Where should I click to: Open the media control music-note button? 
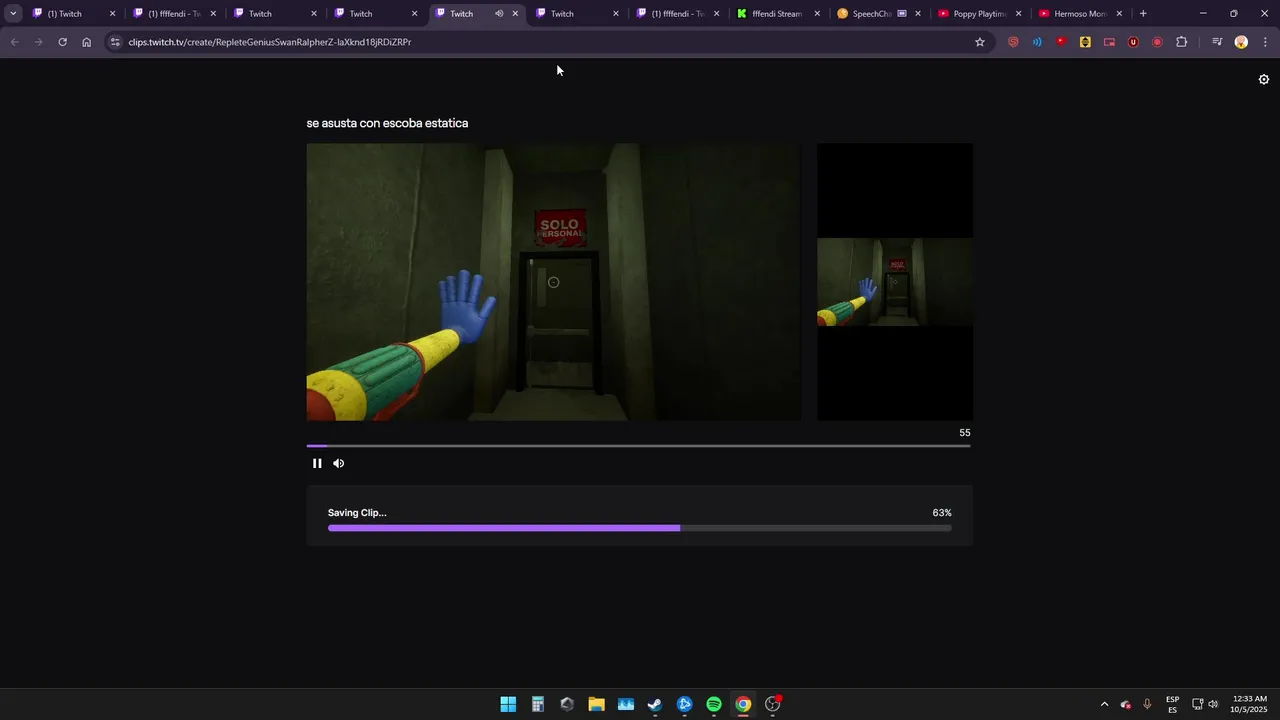pos(1217,42)
